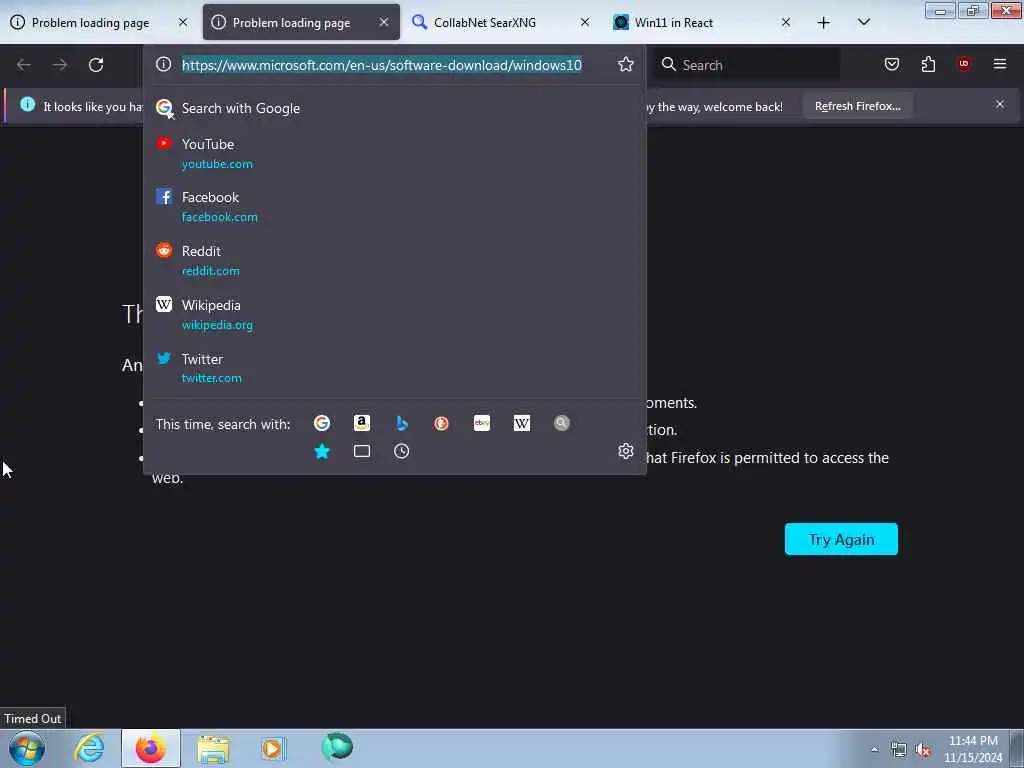Click the Refresh Firefox... button
This screenshot has width=1024, height=768.
tap(857, 106)
